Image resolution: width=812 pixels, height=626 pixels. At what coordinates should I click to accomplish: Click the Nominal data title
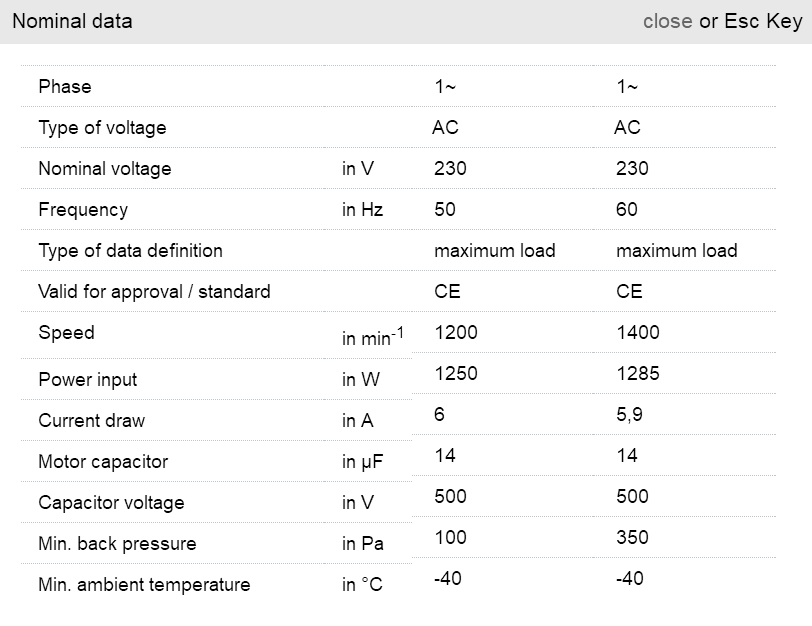(72, 21)
